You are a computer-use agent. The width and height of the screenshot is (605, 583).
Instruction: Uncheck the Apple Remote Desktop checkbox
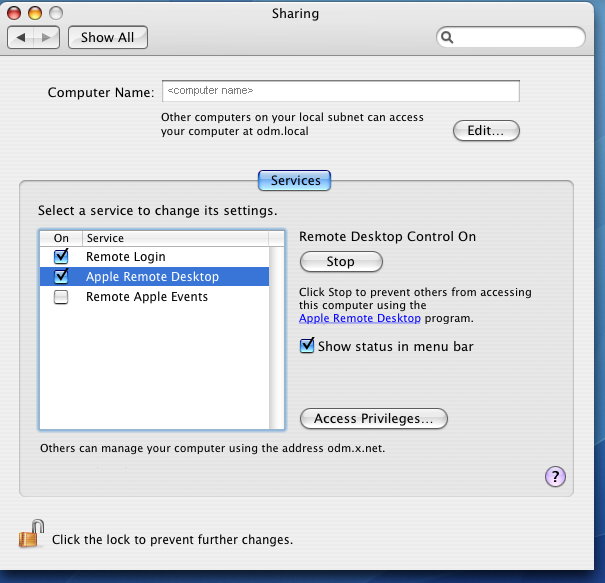pos(61,276)
